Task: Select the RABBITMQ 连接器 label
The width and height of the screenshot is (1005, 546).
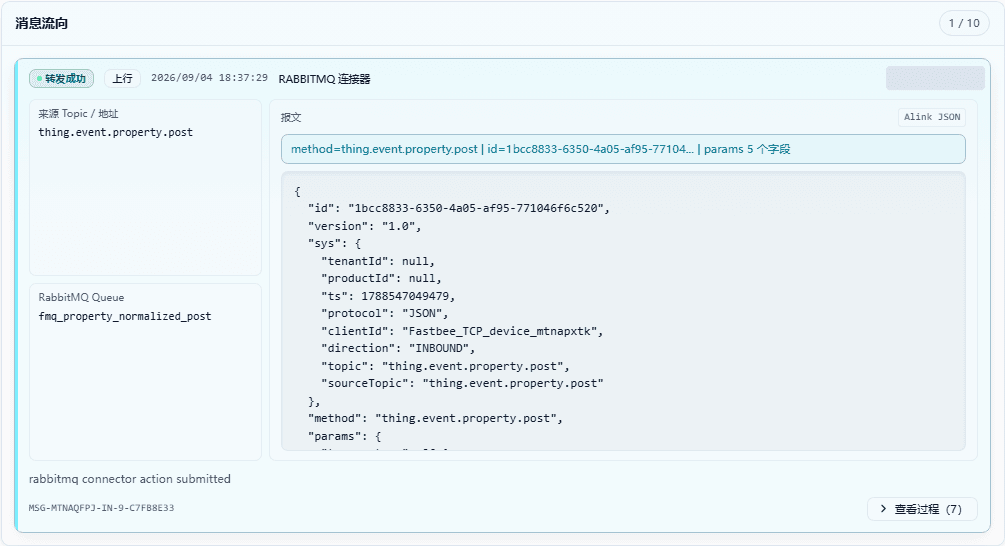Action: pyautogui.click(x=324, y=79)
